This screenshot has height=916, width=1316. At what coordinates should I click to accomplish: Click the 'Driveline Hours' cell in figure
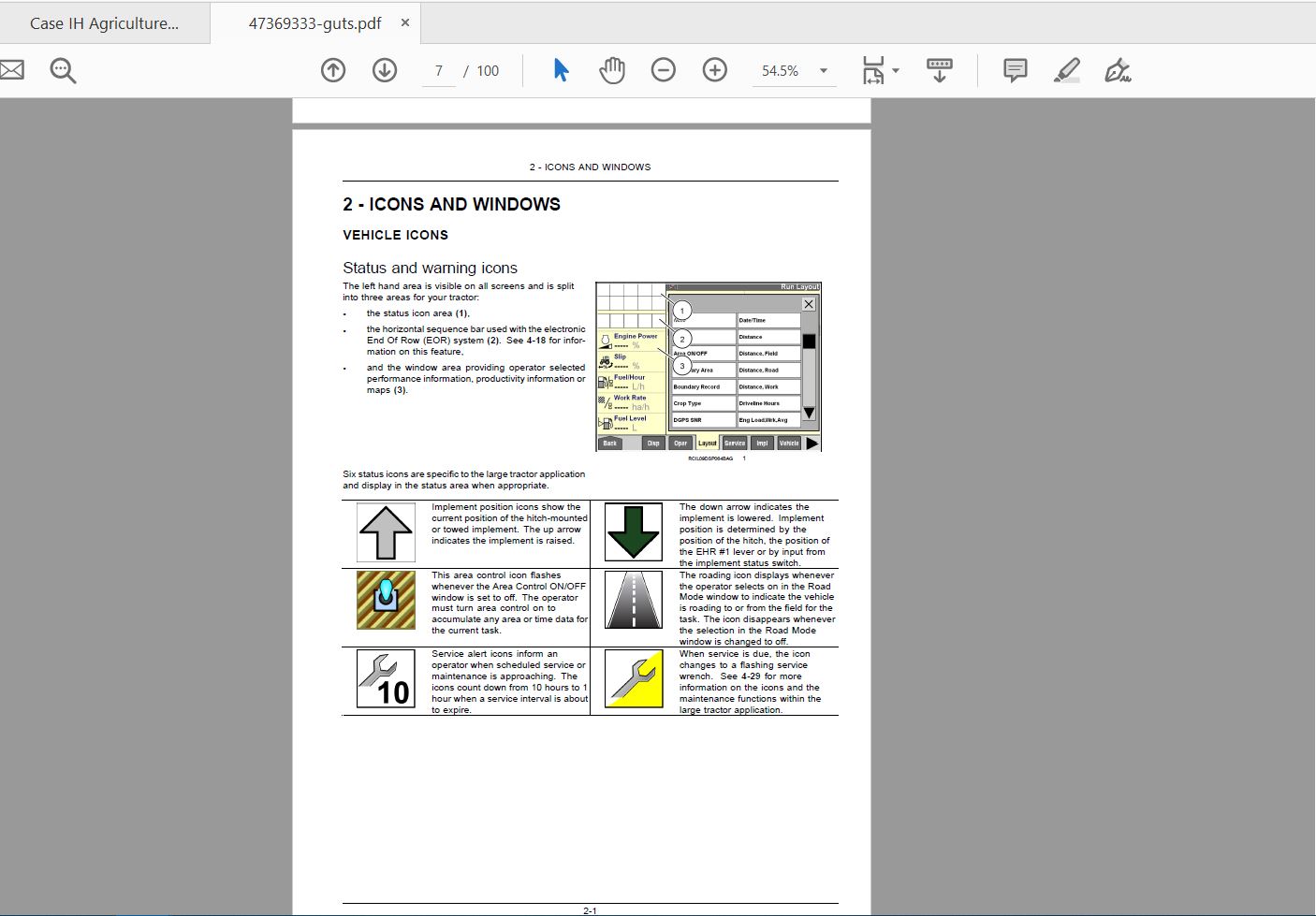768,403
